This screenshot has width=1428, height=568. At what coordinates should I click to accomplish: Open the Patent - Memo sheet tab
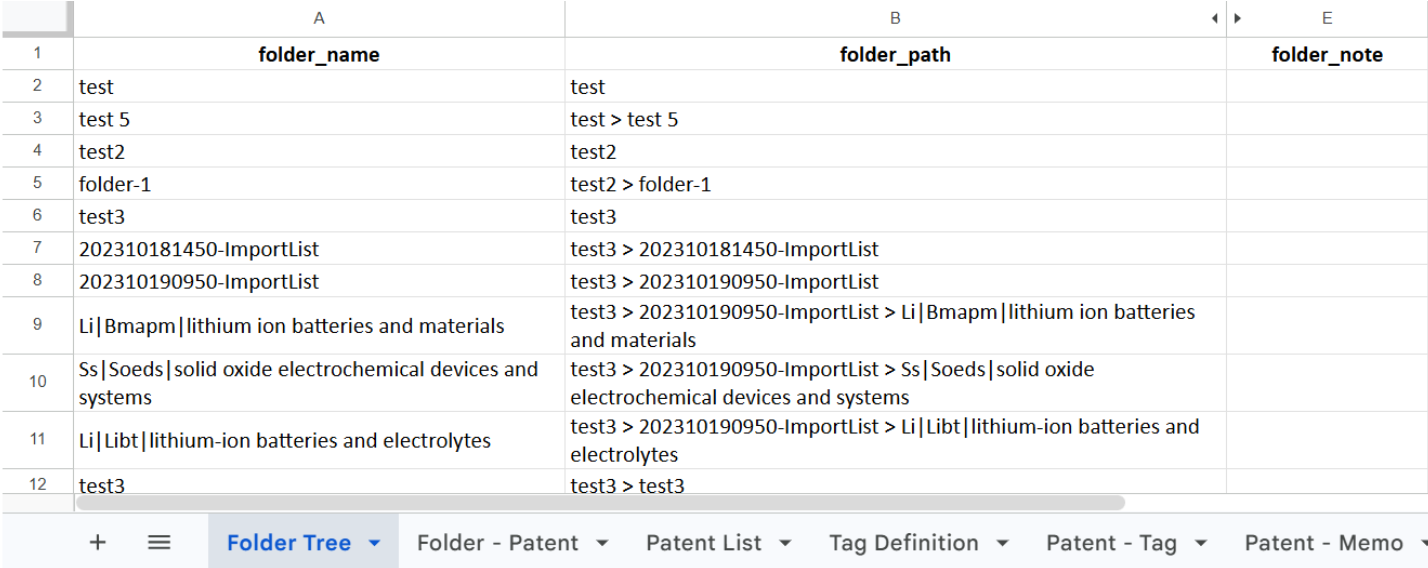(x=1323, y=543)
